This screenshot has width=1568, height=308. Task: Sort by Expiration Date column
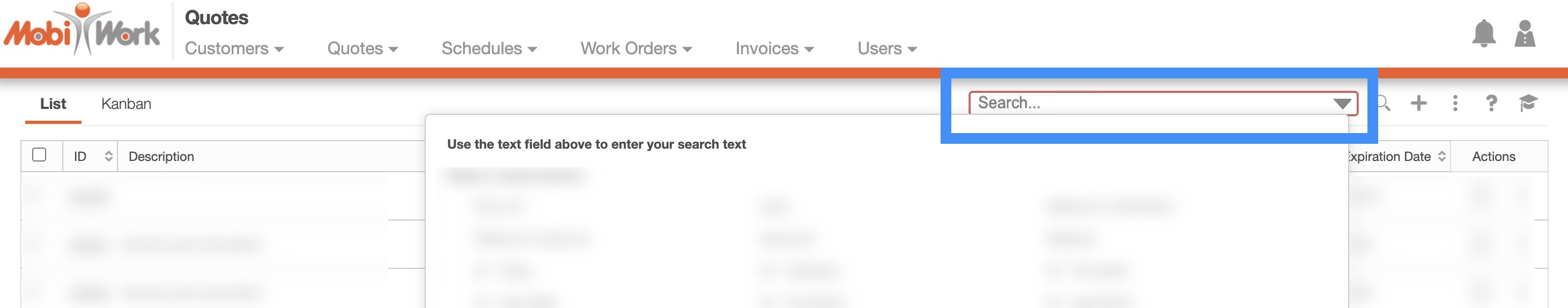[1441, 157]
